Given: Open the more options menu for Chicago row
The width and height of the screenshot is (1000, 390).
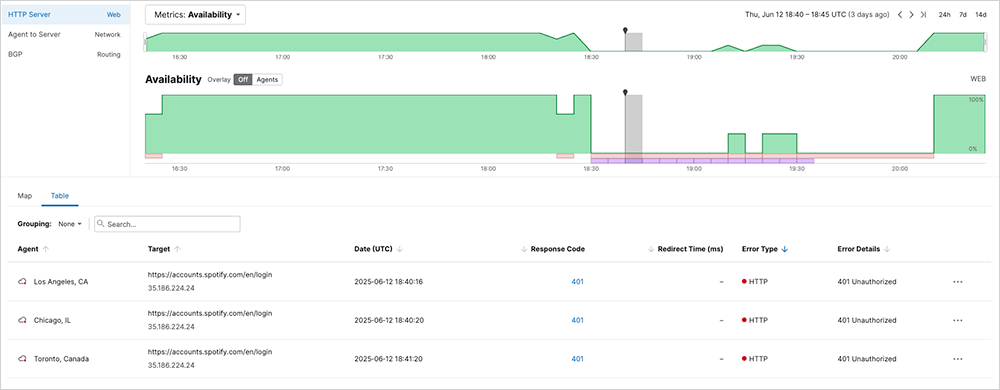Looking at the screenshot, I should point(957,321).
